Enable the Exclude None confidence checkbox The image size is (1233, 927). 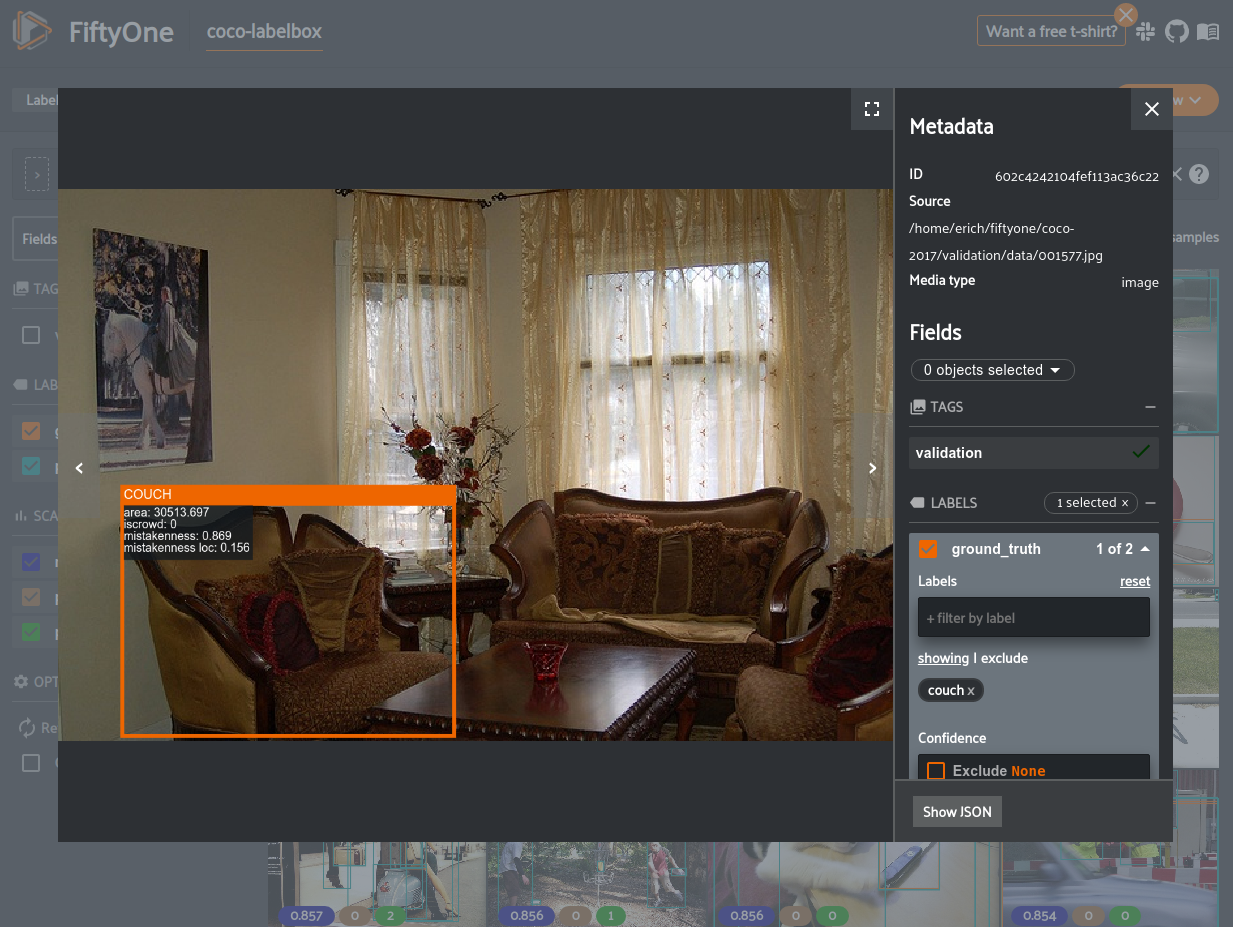936,771
